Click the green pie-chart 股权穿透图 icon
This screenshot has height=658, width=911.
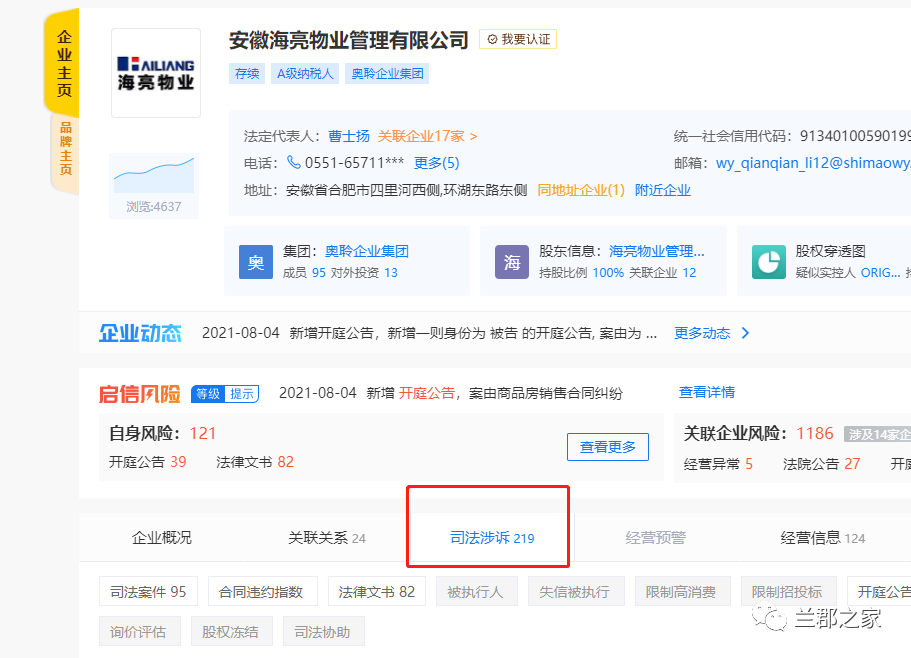[x=769, y=262]
